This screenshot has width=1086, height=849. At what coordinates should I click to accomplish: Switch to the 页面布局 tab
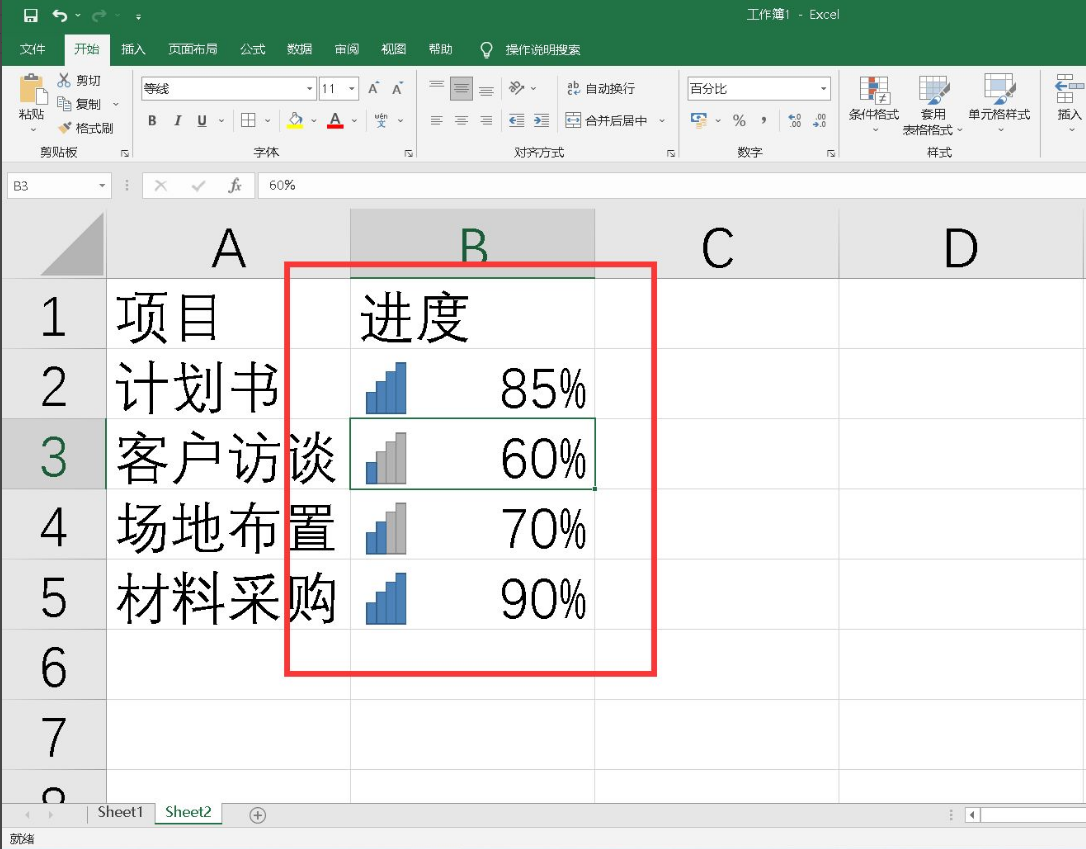pyautogui.click(x=193, y=49)
